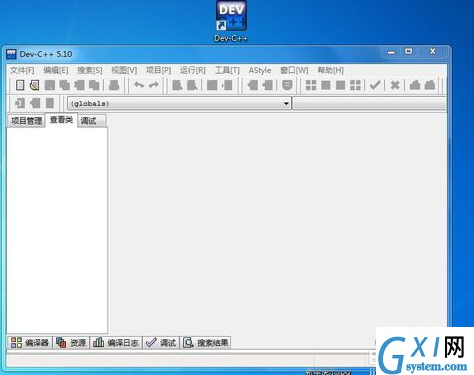Screen dimensions: 474x375
Task: Click the Delete profiling information icon
Action: tap(430, 85)
